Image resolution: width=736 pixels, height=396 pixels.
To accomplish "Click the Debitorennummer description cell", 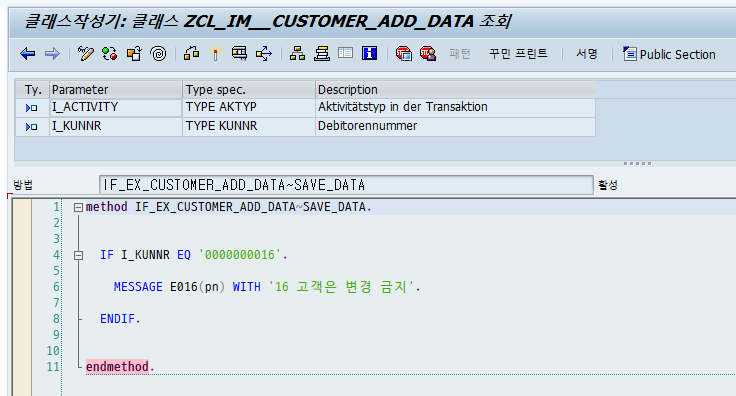I will click(456, 126).
